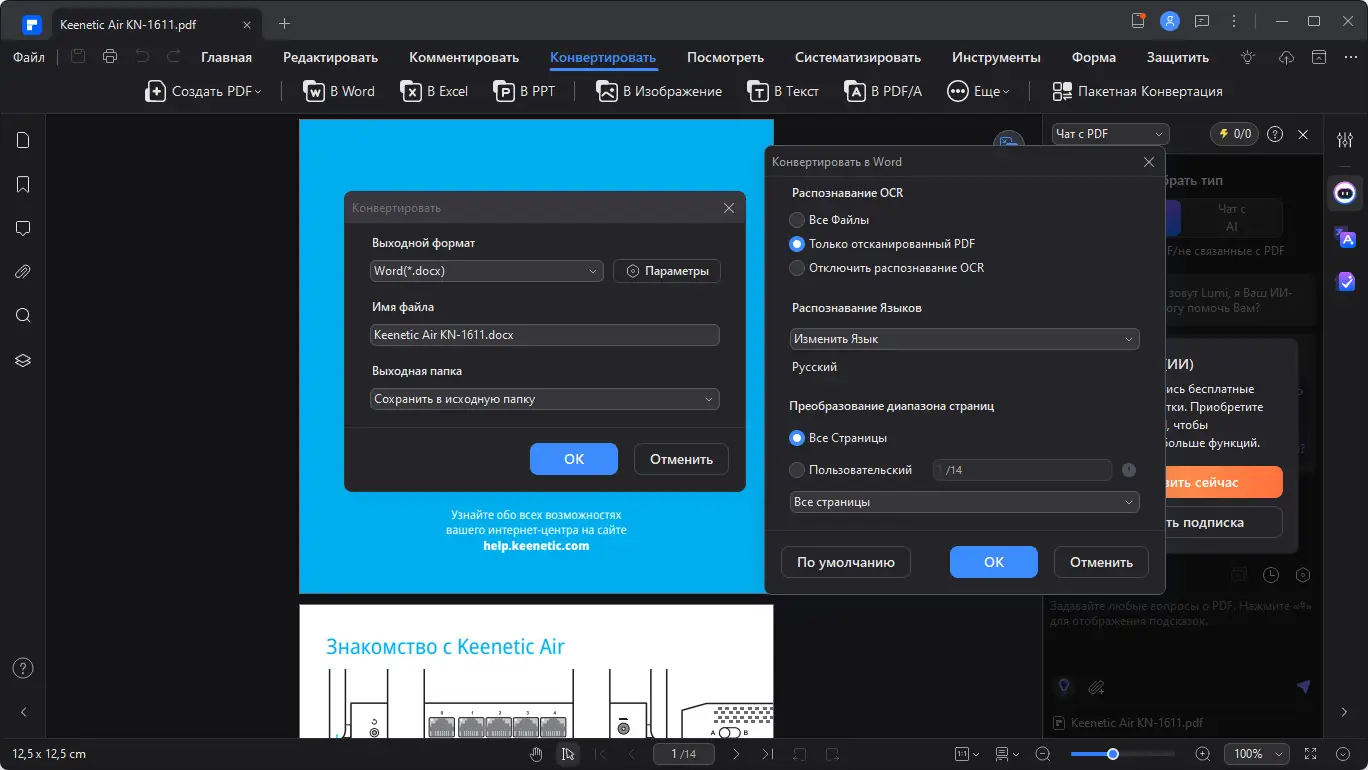This screenshot has height=770, width=1368.
Task: Click the chat history clock icon
Action: (1271, 575)
